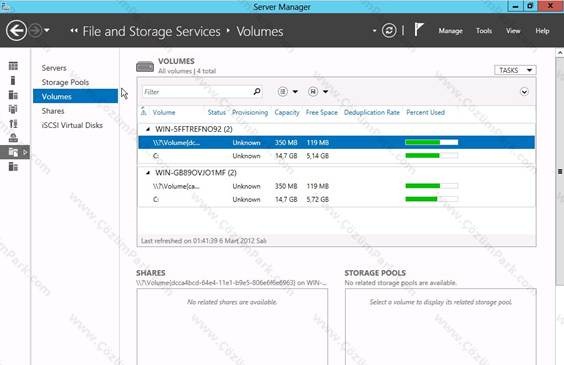Go back with the left arrow button
The width and height of the screenshot is (564, 365).
coord(16,31)
